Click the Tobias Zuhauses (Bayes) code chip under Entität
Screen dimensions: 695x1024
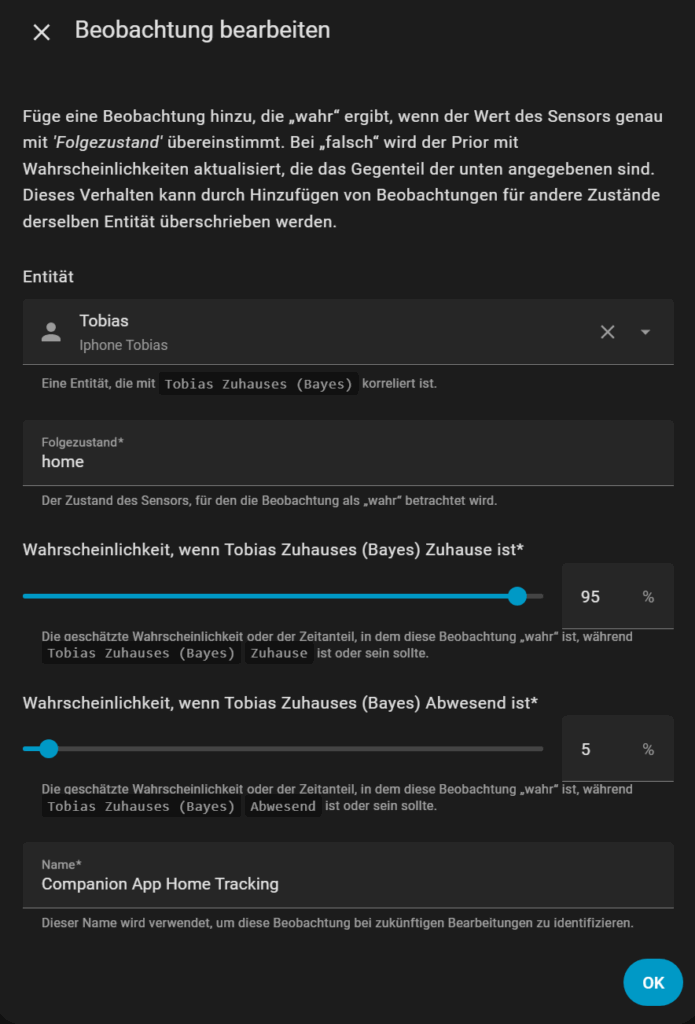pyautogui.click(x=259, y=384)
